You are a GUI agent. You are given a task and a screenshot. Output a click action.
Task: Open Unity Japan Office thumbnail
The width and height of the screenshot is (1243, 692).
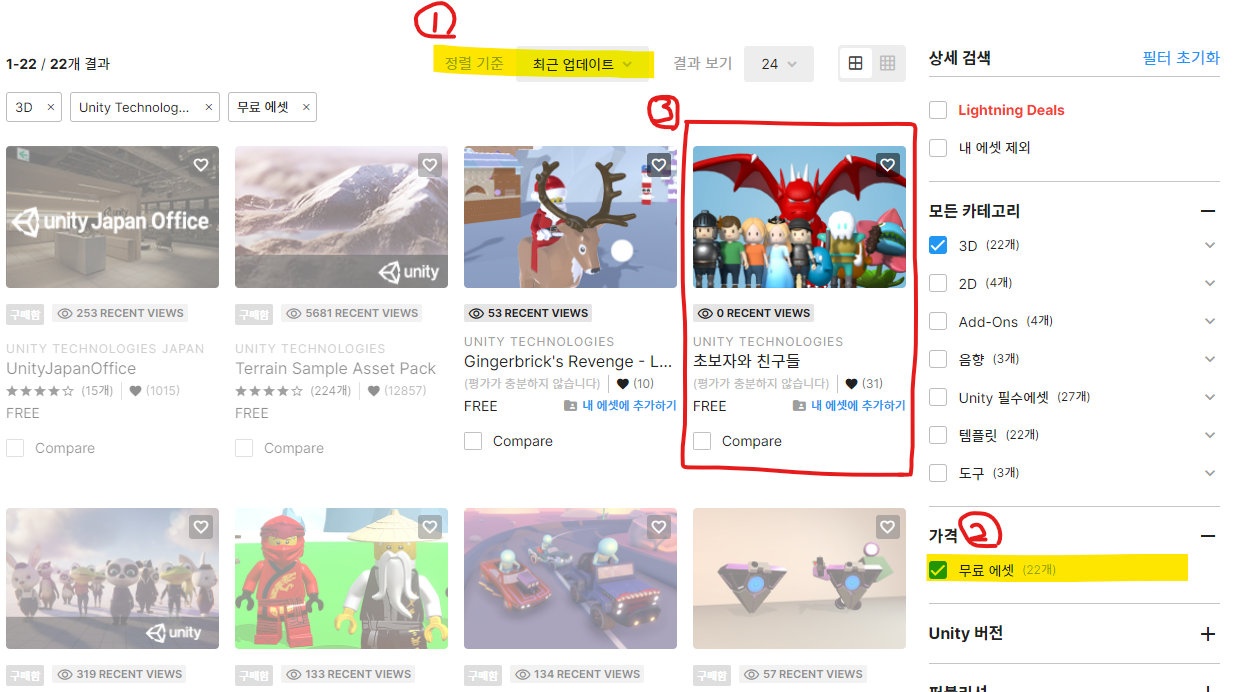point(112,217)
